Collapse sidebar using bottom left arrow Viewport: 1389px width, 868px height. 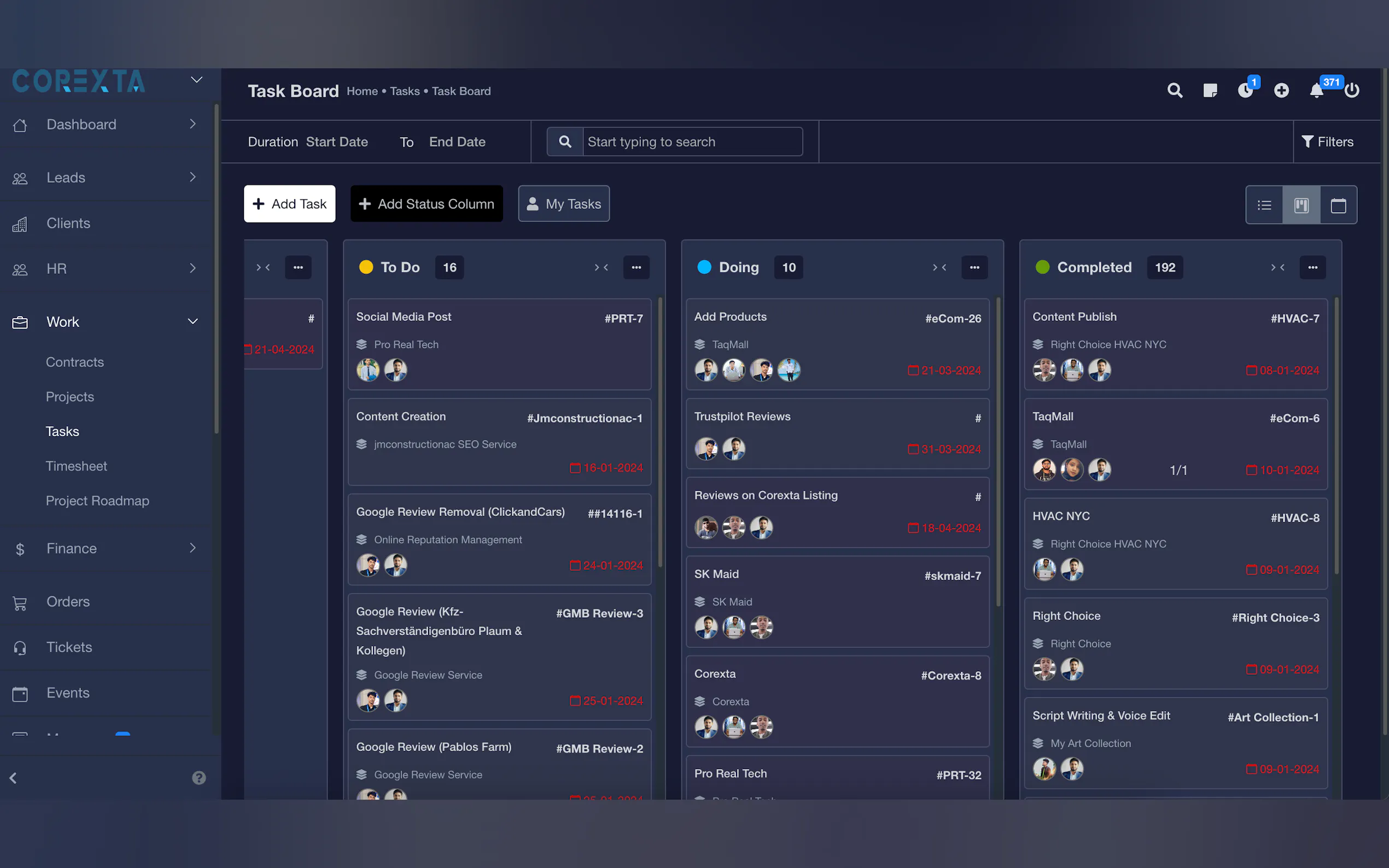(14, 778)
